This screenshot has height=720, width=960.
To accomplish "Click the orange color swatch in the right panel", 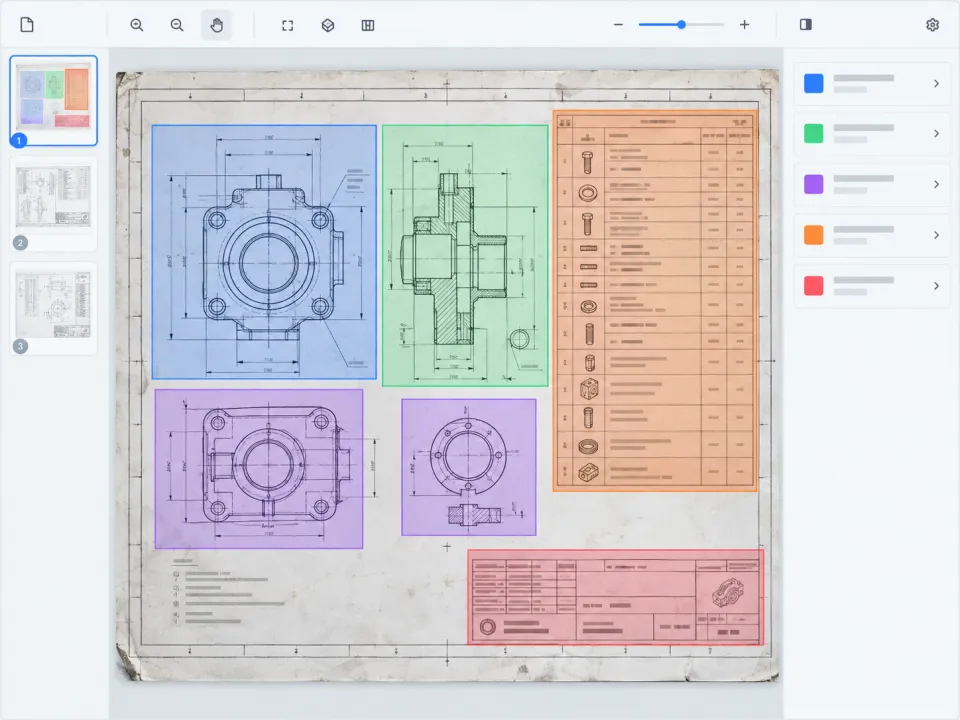I will [814, 235].
